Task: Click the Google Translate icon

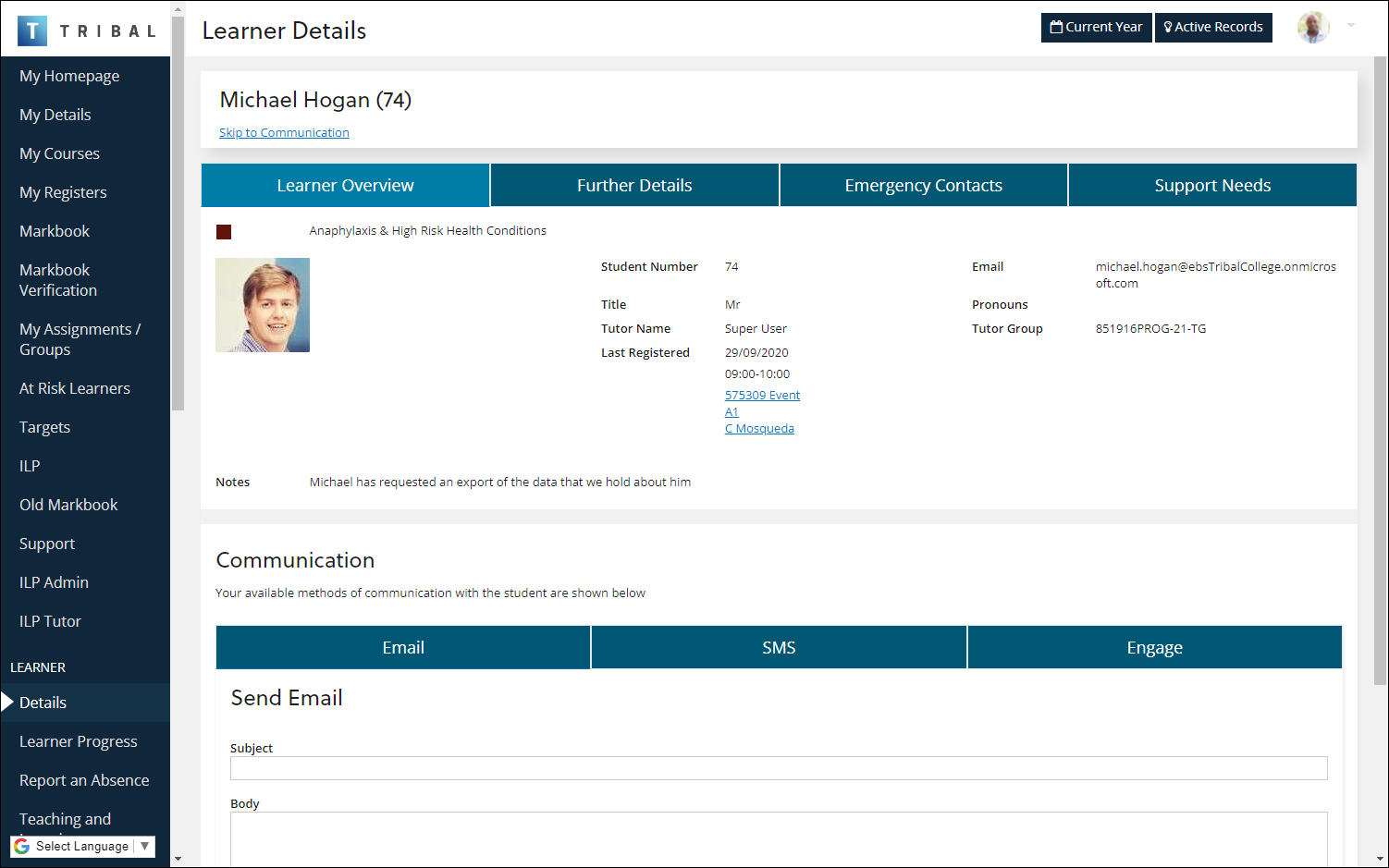Action: (20, 846)
